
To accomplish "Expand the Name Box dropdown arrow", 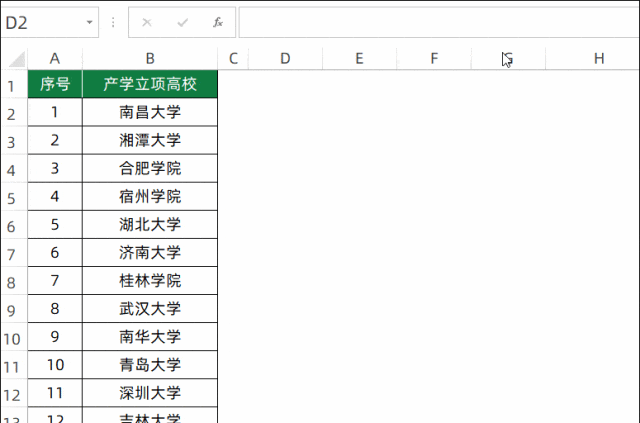I will click(x=89, y=22).
